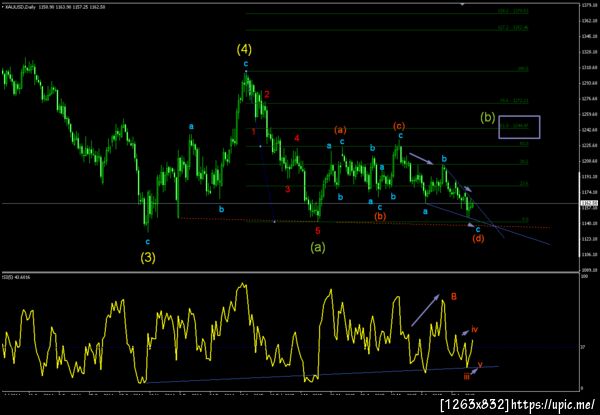Select the blue RSI support trendline
The image size is (600, 415).
click(321, 375)
